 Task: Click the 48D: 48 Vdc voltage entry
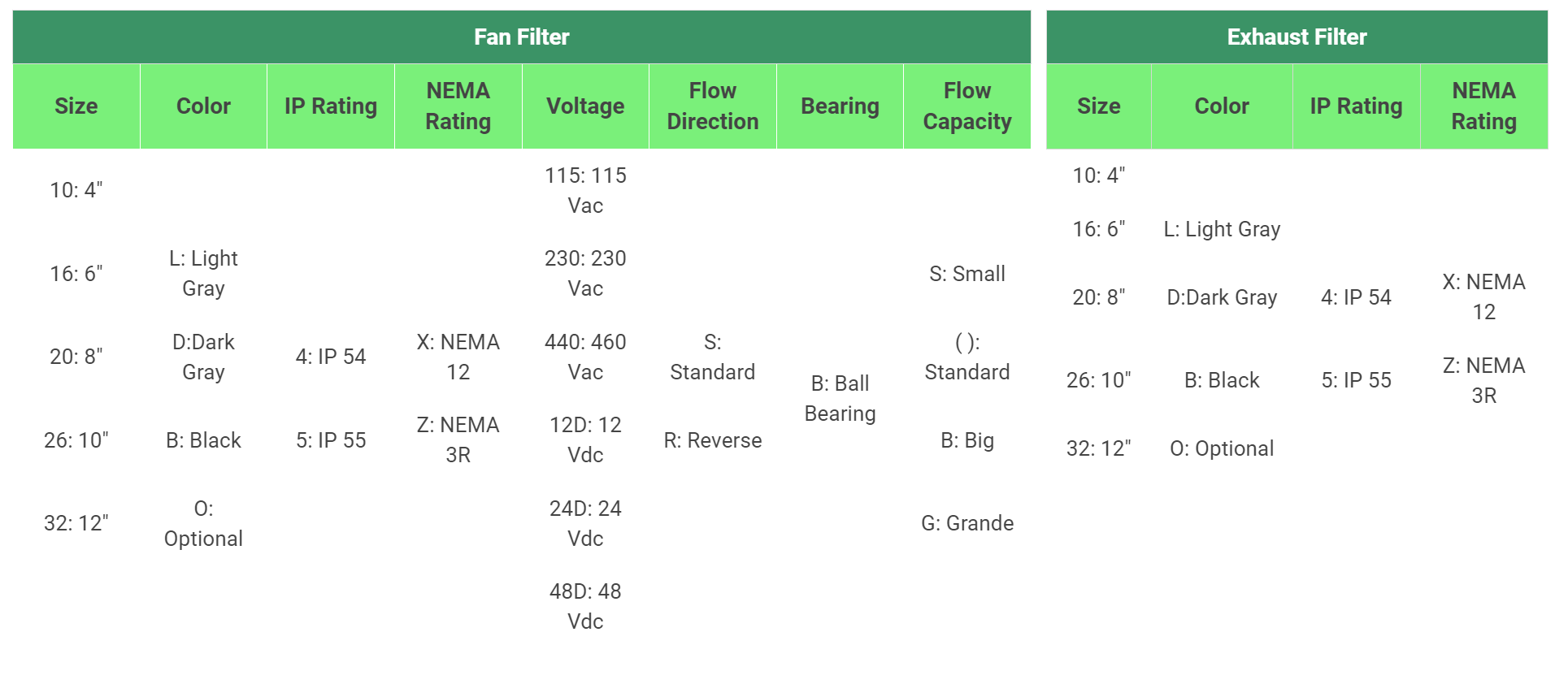[x=585, y=606]
